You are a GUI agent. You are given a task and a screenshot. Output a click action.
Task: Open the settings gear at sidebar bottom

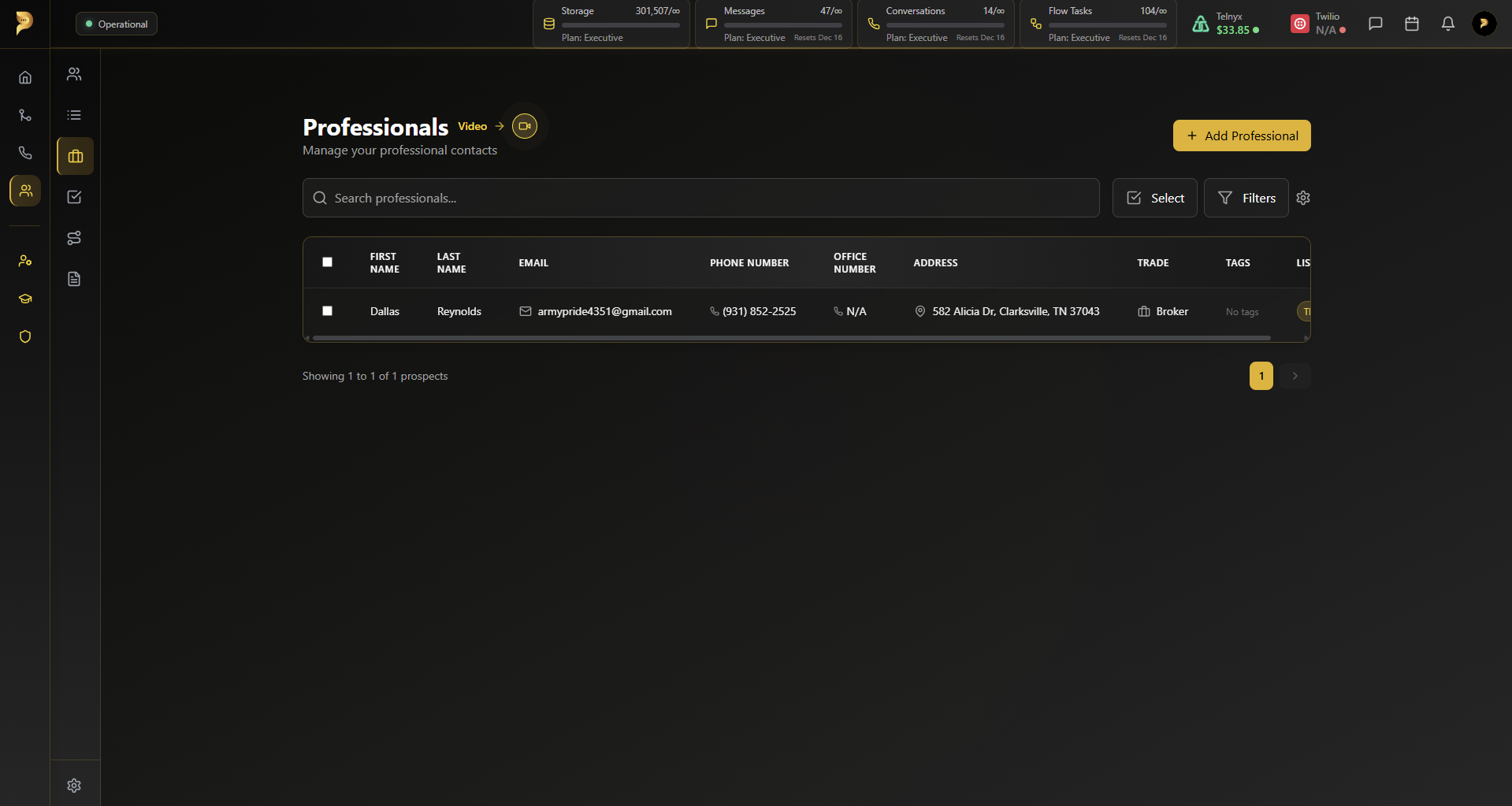click(x=74, y=786)
